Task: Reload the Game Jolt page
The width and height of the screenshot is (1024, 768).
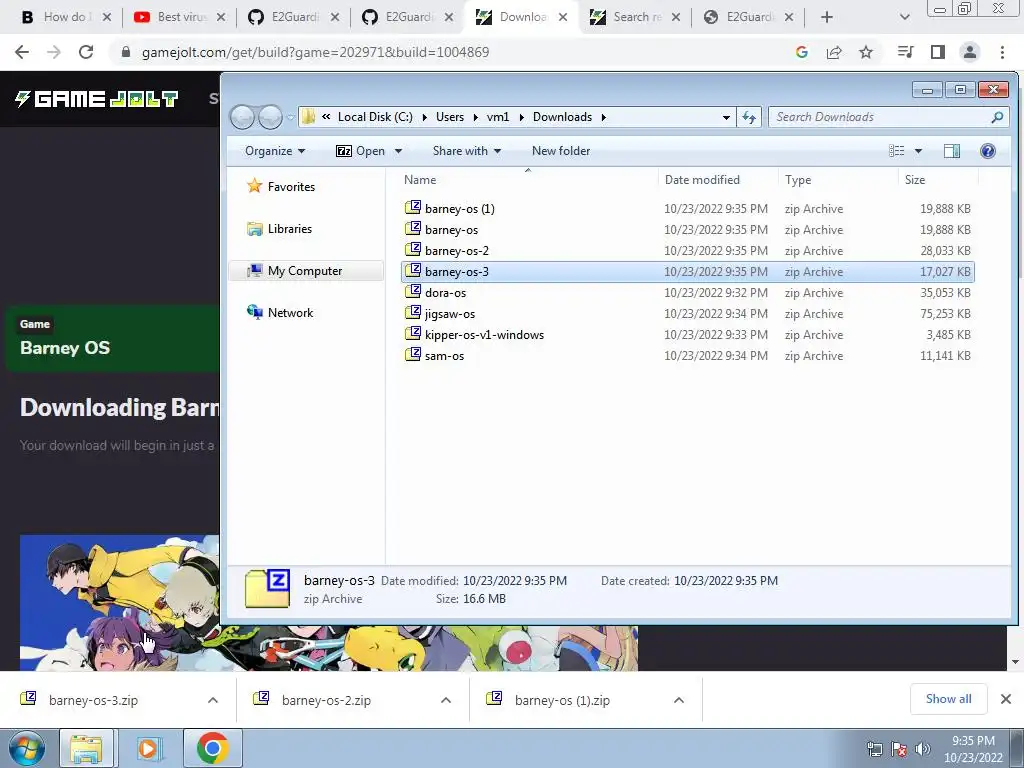Action: click(86, 52)
